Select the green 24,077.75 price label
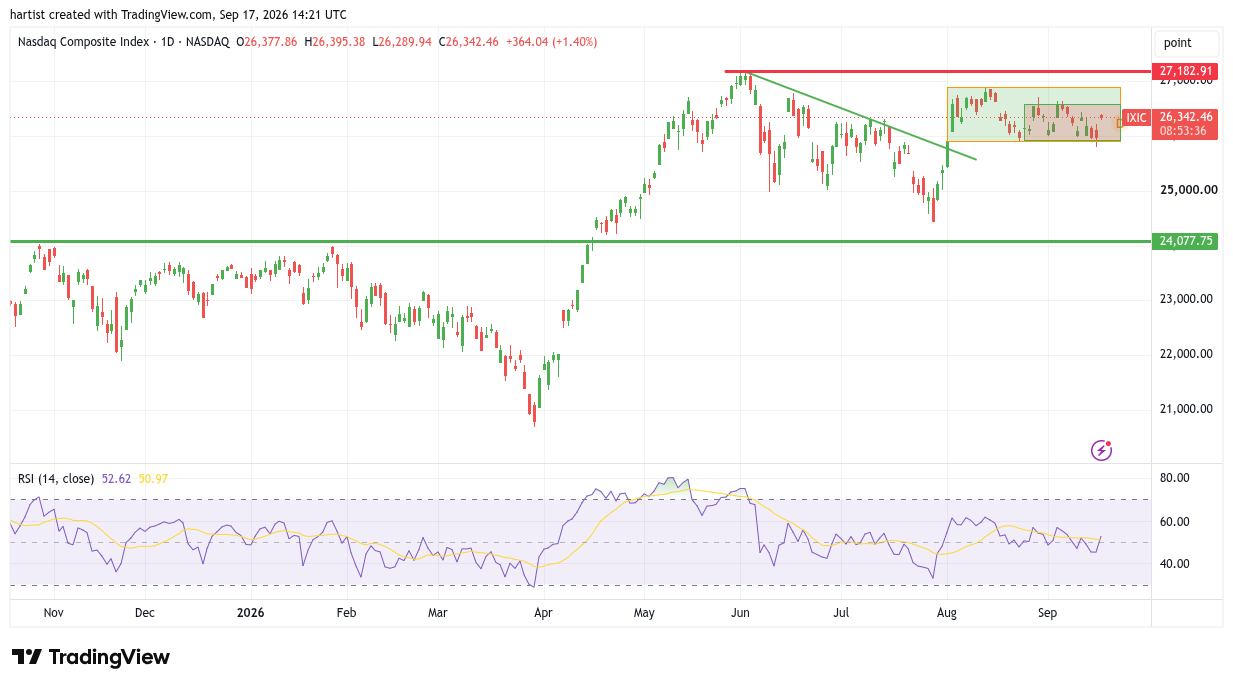Image resolution: width=1233 pixels, height=687 pixels. [1186, 241]
